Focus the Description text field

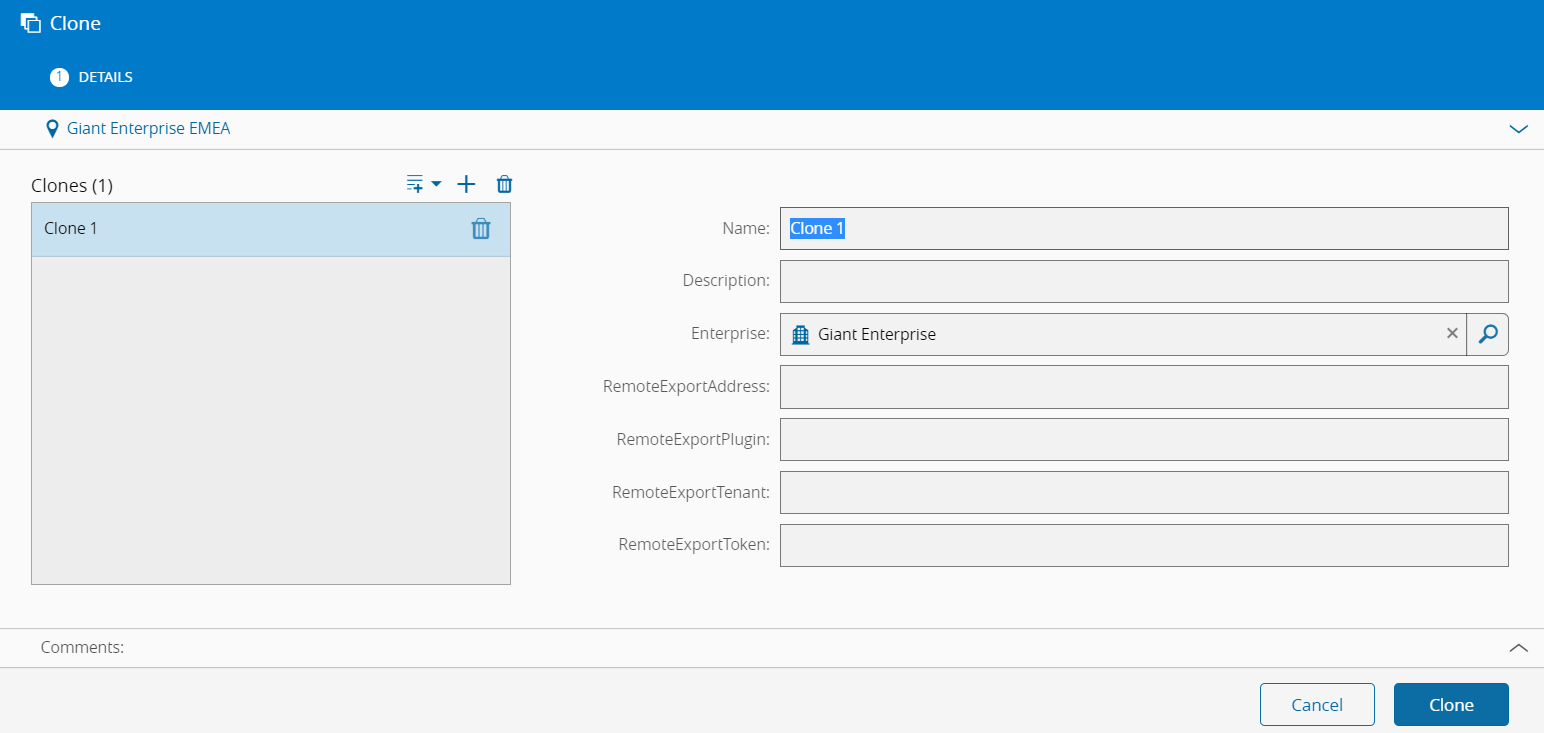1143,281
